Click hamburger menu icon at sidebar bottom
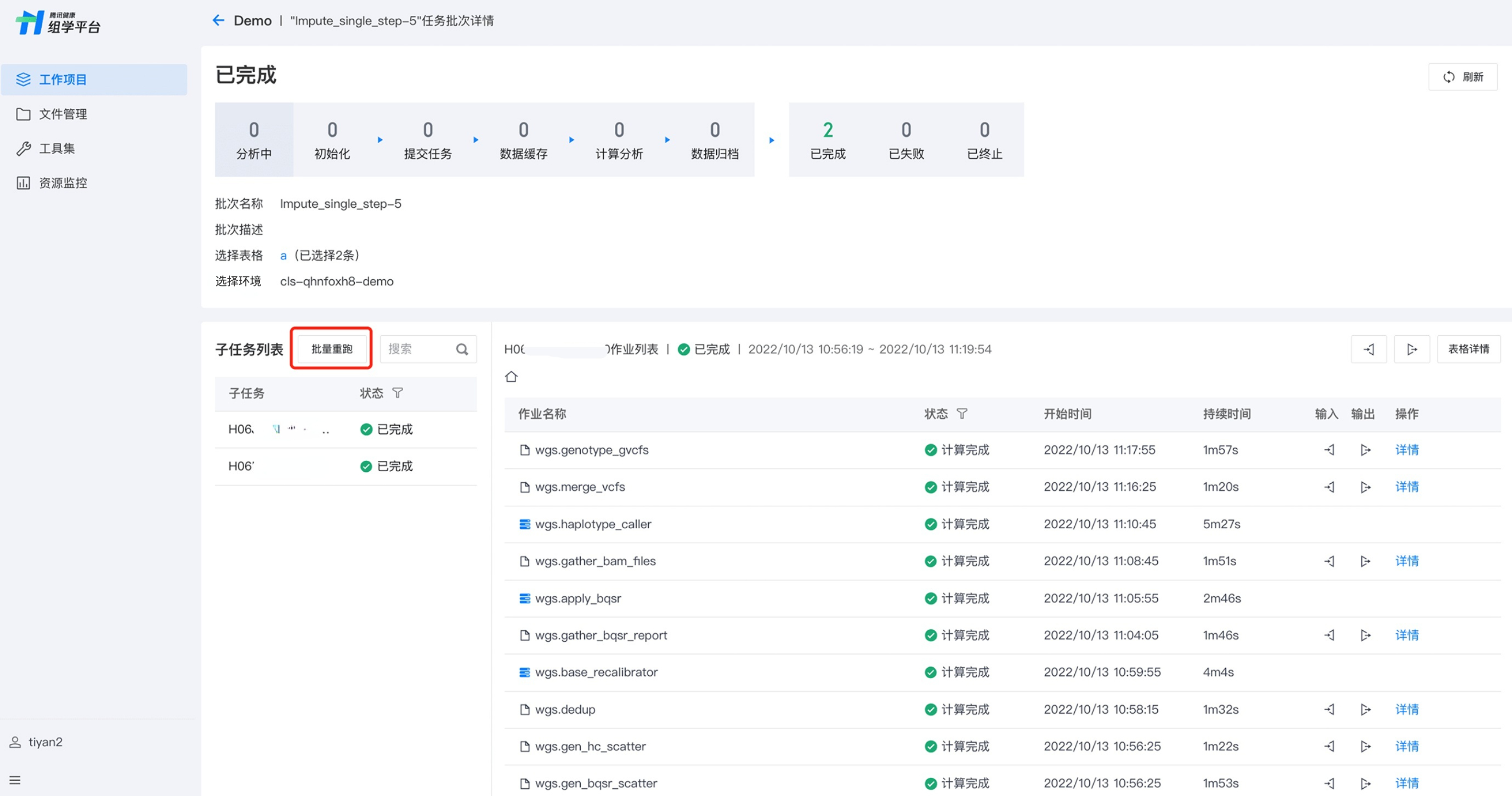The image size is (1512, 796). [x=15, y=780]
